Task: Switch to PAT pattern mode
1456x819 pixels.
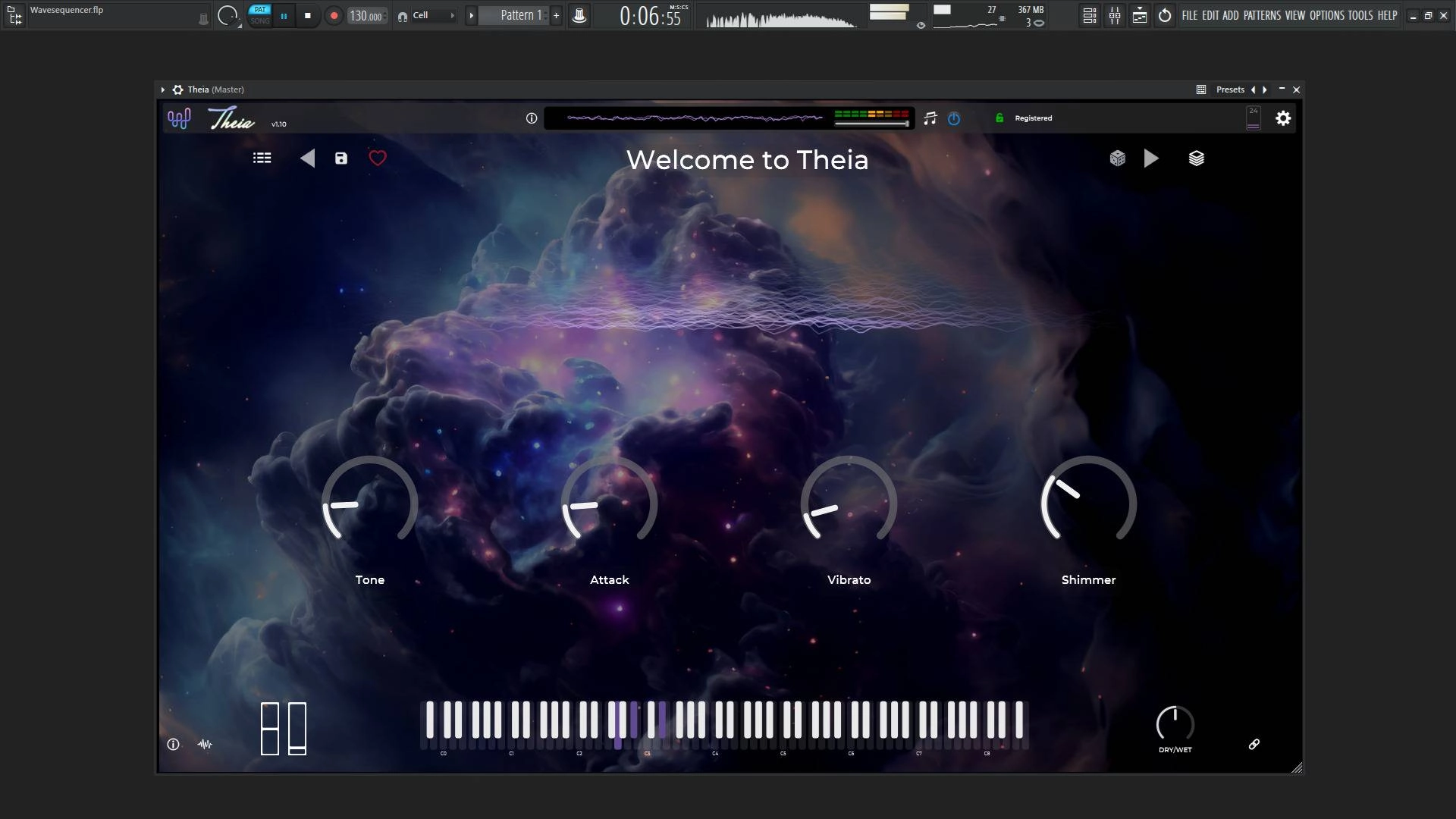Action: point(260,10)
